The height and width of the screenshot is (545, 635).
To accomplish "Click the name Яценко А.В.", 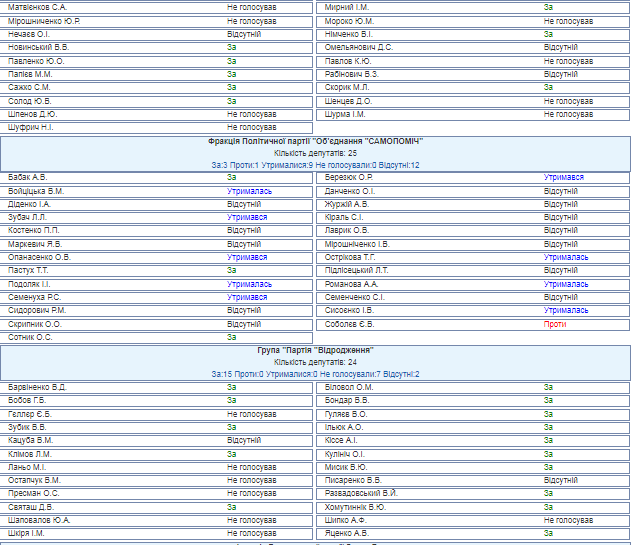I will pos(347,533).
